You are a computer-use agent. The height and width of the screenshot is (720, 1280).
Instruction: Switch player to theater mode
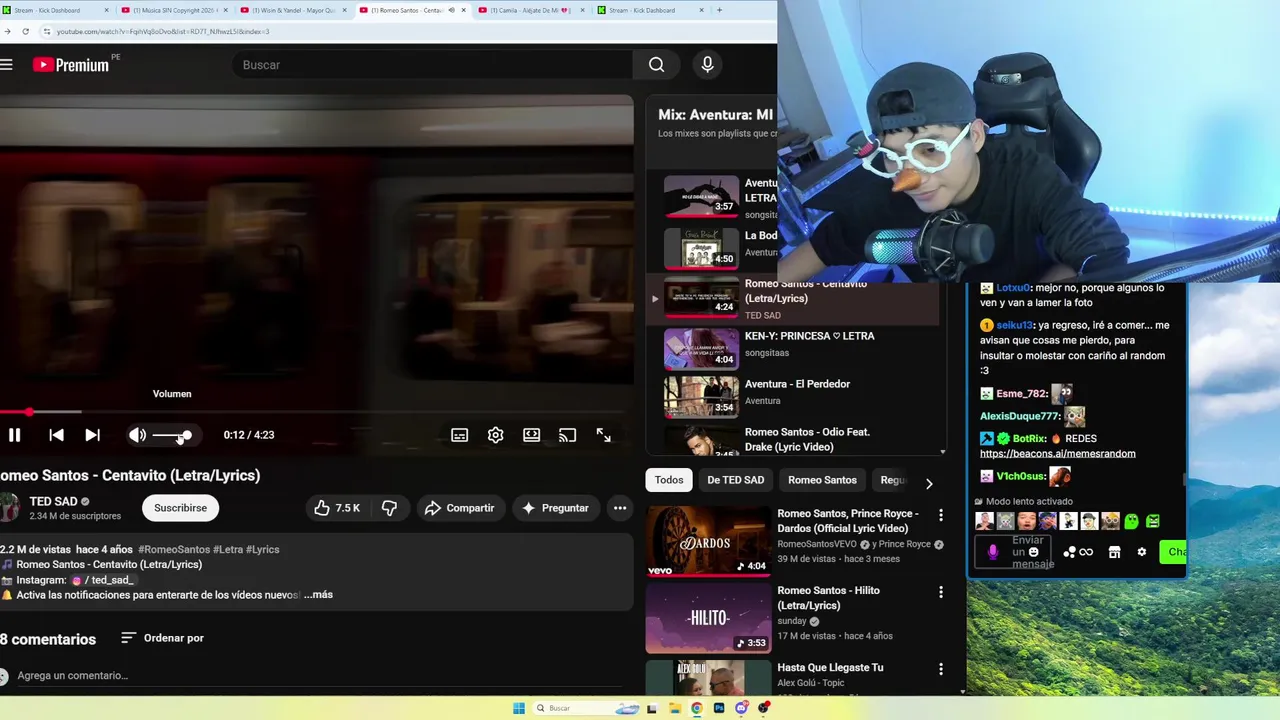tap(532, 435)
